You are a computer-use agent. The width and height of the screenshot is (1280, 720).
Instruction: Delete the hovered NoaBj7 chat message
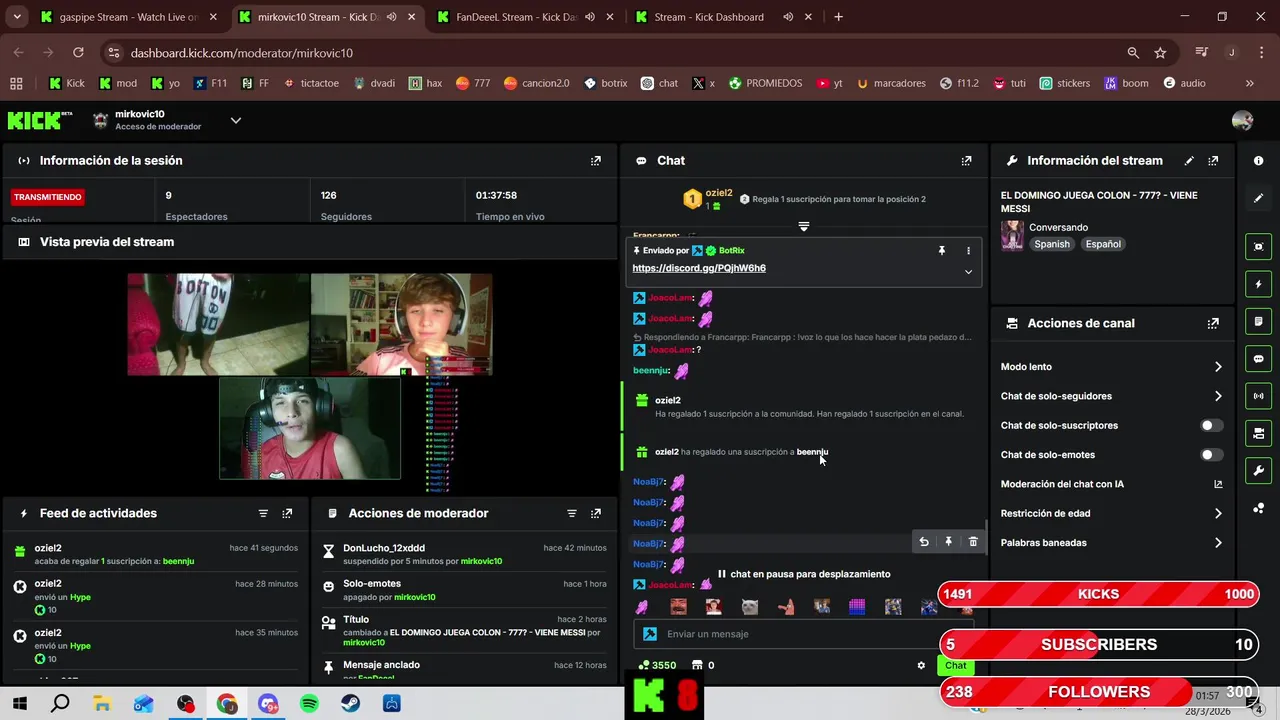click(973, 542)
